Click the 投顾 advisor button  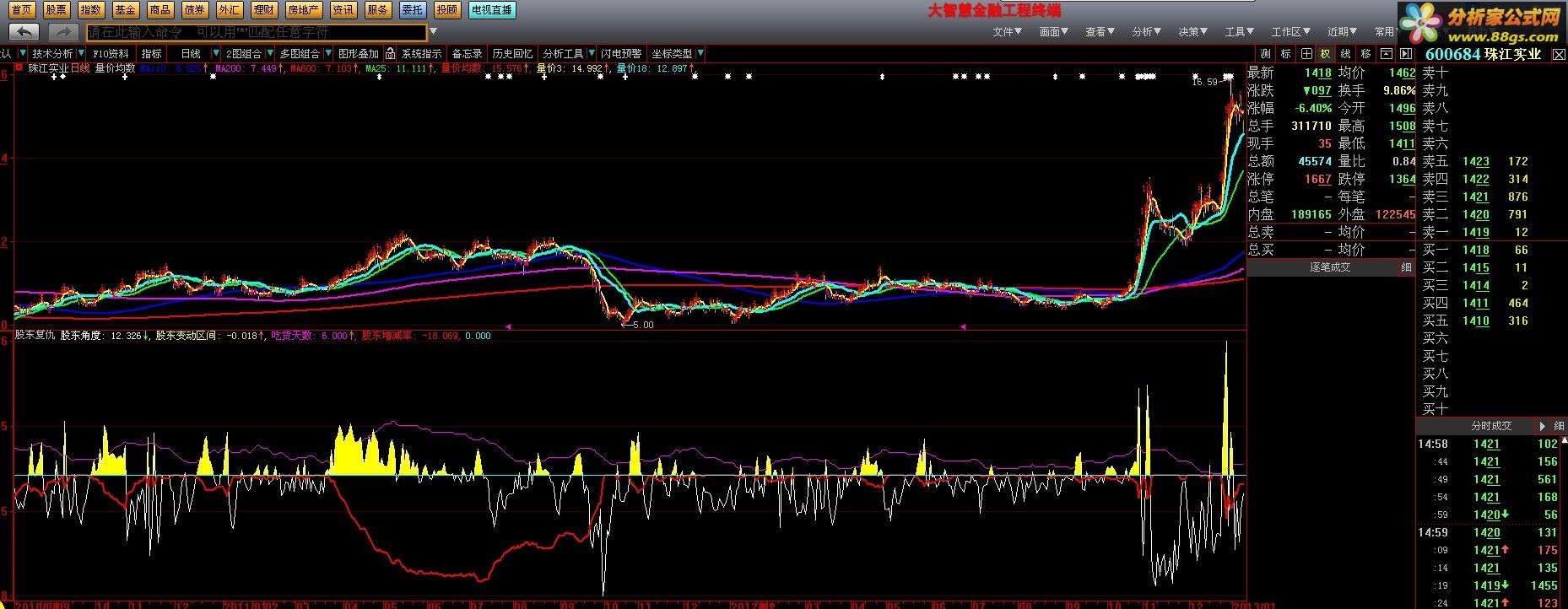point(447,10)
